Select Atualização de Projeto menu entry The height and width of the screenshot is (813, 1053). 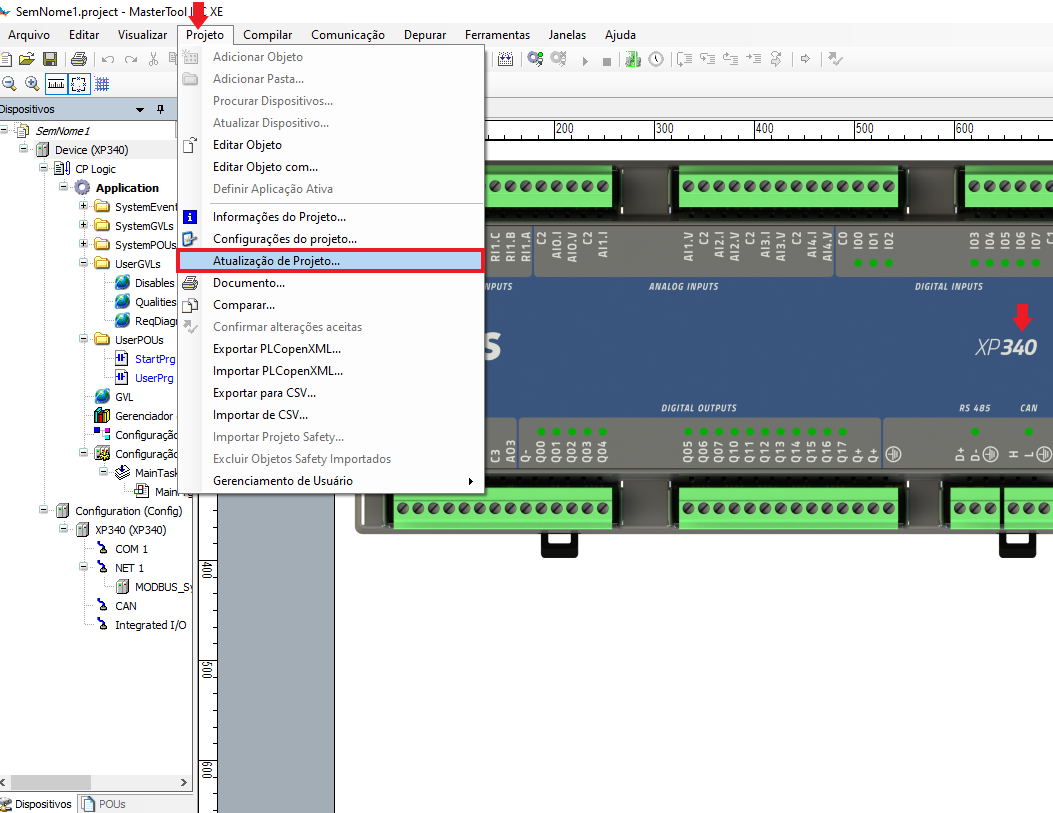point(276,261)
